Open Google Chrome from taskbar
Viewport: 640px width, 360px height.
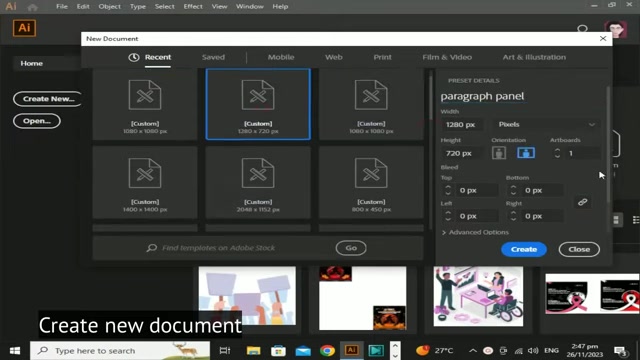pyautogui.click(x=327, y=351)
